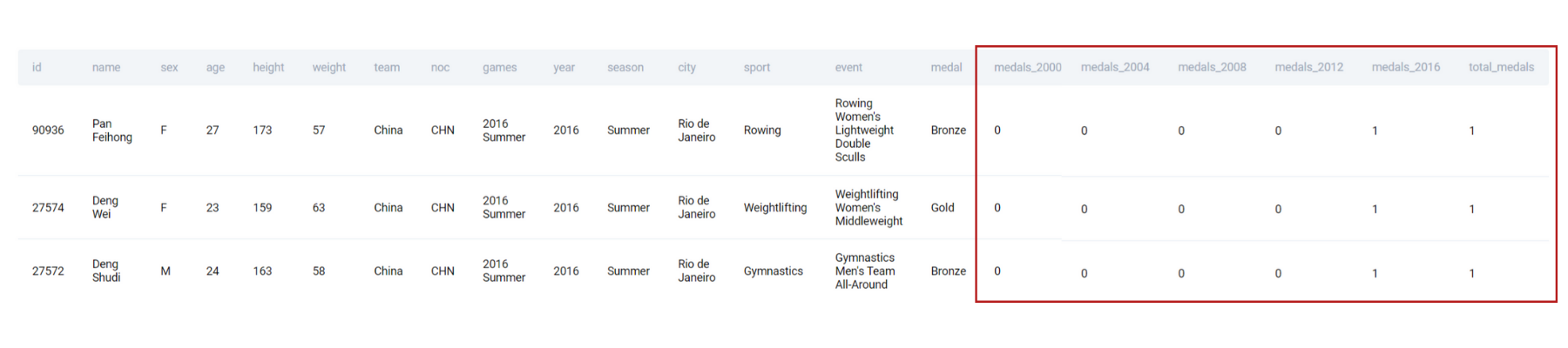
Task: Select the Pan Feihong name cell
Action: 112,130
